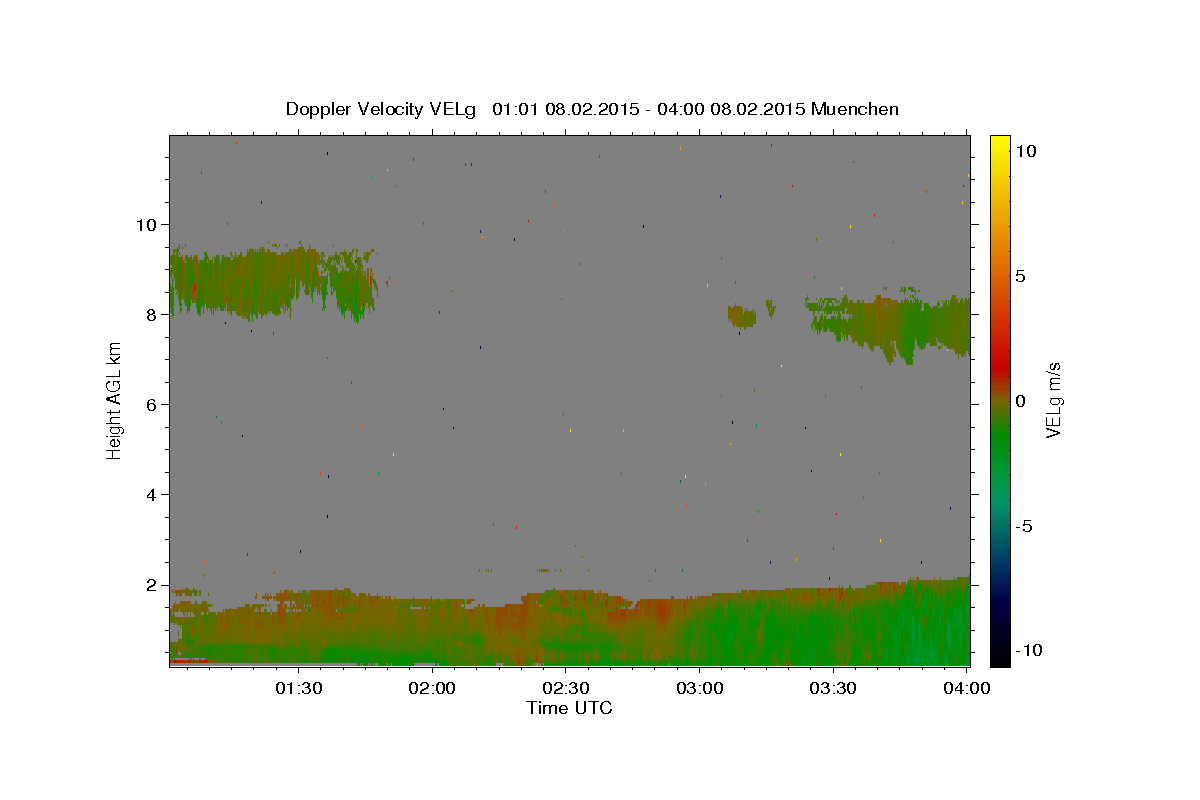This screenshot has width=1200, height=800.
Task: Click the upper cloud layer near 03:45
Action: tap(888, 325)
